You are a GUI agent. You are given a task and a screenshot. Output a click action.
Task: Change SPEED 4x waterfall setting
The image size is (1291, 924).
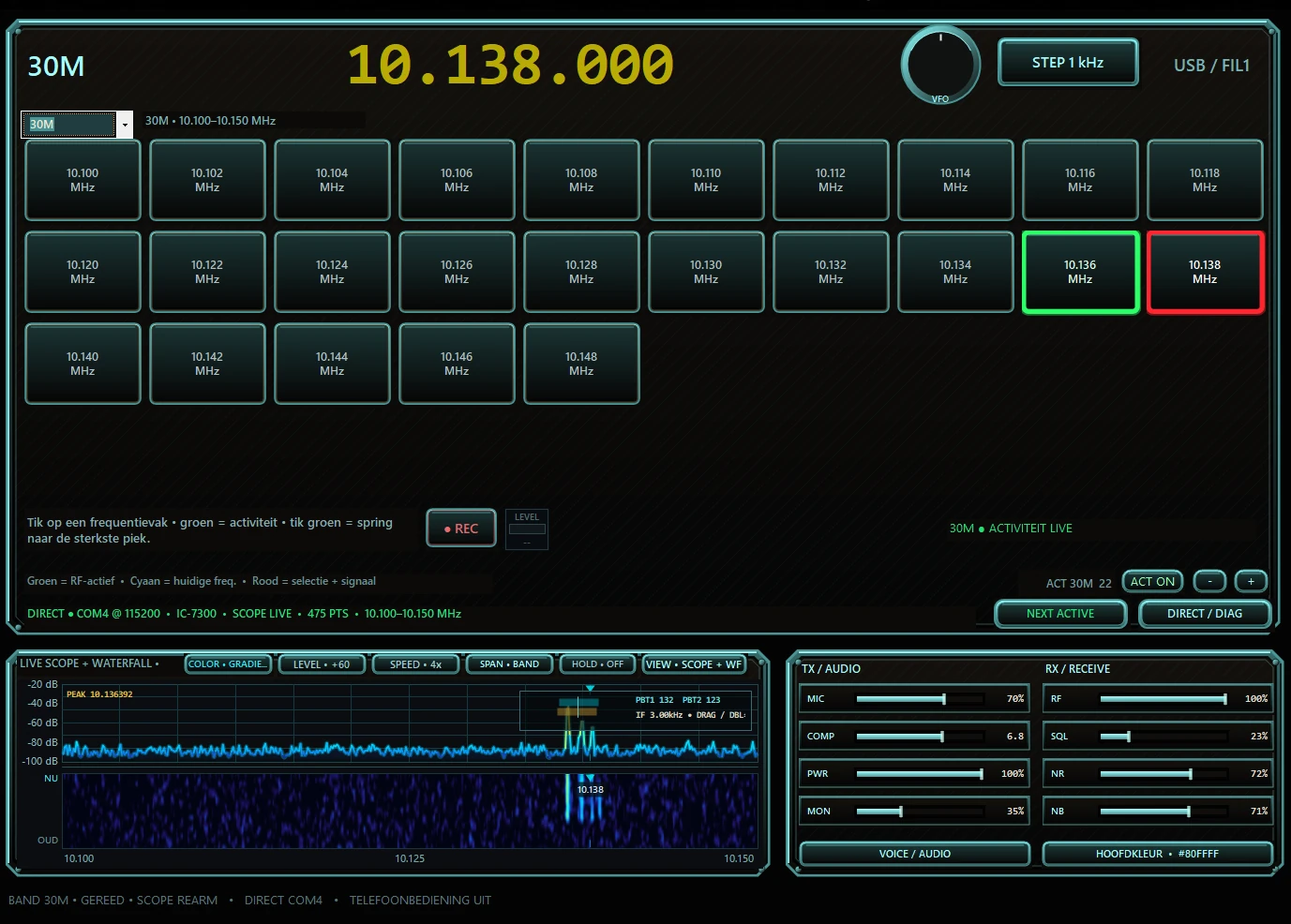tap(415, 664)
